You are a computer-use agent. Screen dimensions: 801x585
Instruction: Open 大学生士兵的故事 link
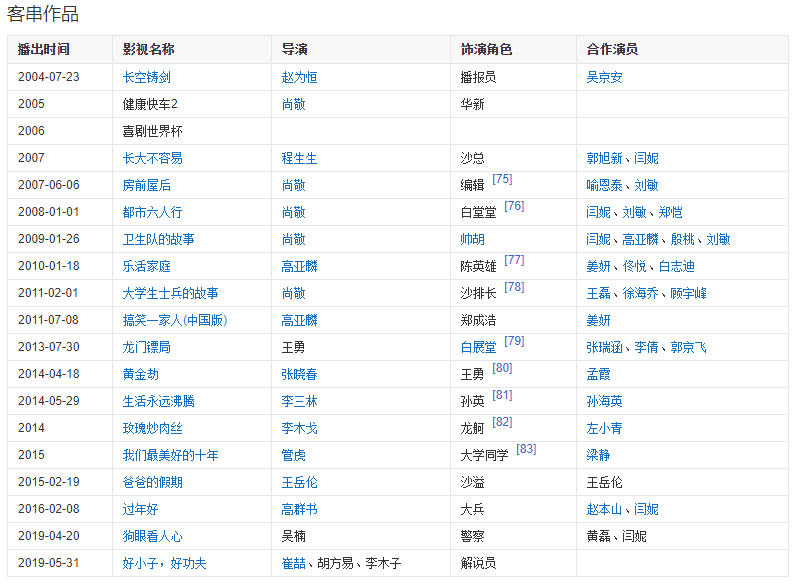coord(170,293)
